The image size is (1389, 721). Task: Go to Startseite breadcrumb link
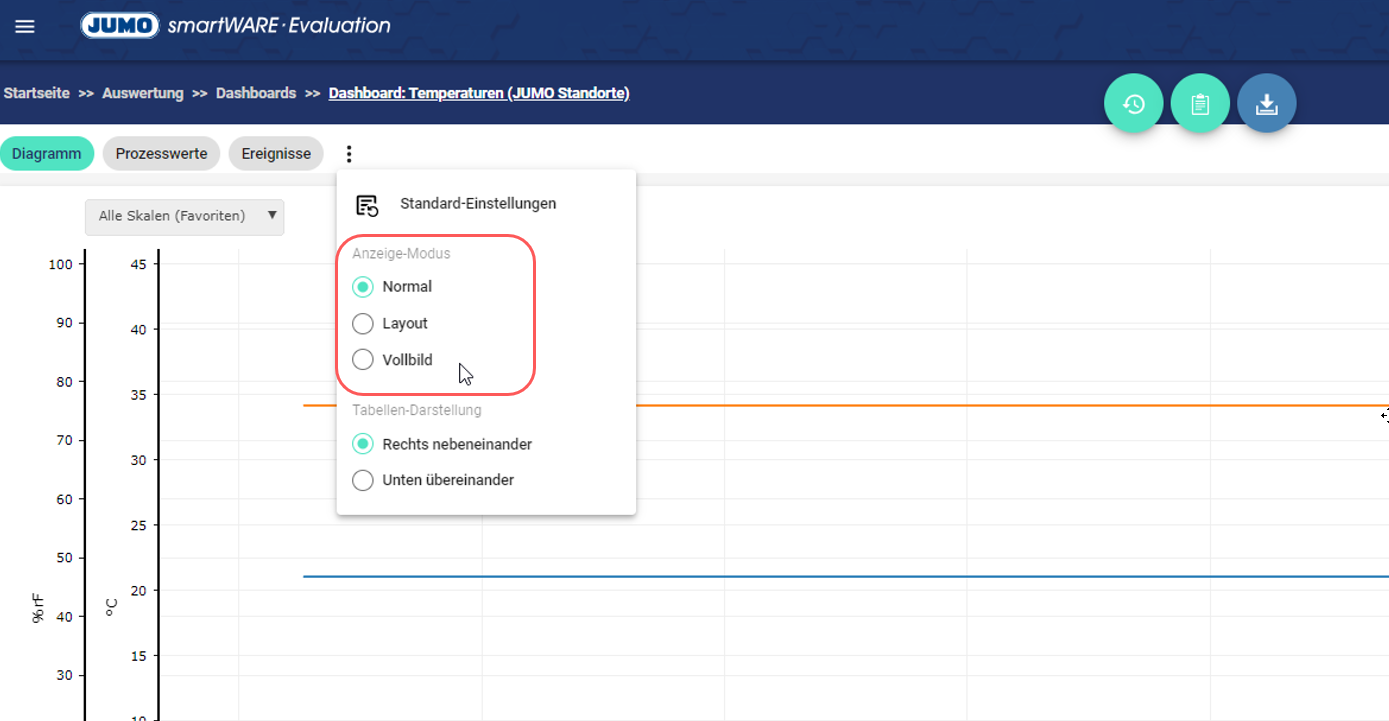pyautogui.click(x=37, y=93)
